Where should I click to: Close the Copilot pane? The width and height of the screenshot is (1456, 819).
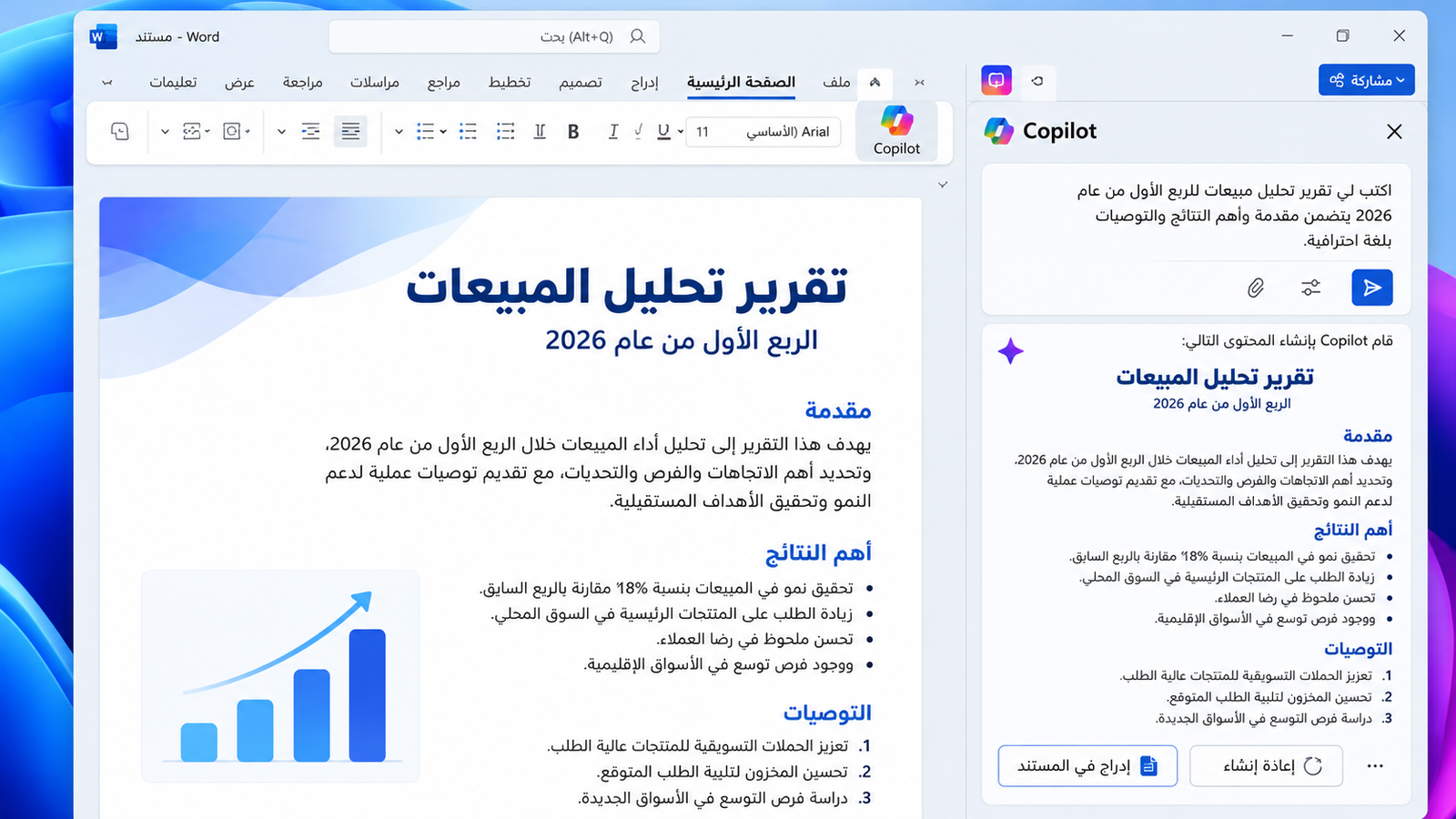click(1394, 132)
